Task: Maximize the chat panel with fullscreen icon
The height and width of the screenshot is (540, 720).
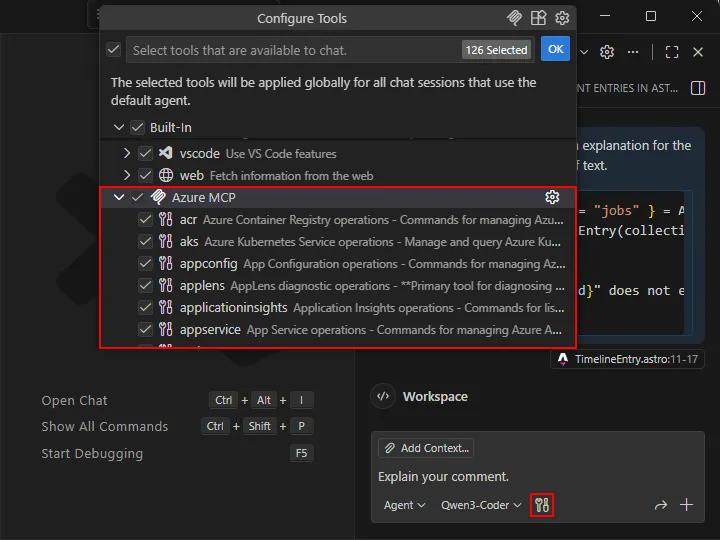Action: click(x=672, y=52)
